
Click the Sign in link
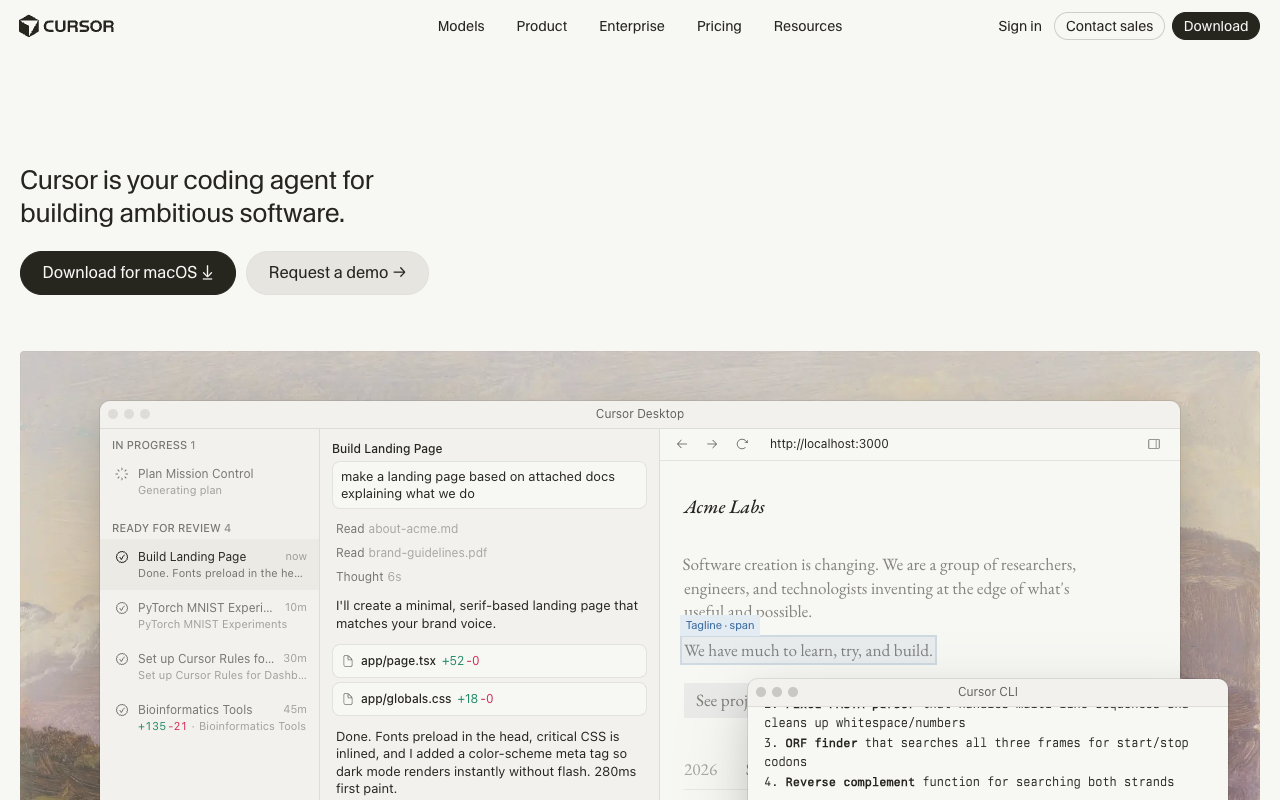pyautogui.click(x=1020, y=26)
